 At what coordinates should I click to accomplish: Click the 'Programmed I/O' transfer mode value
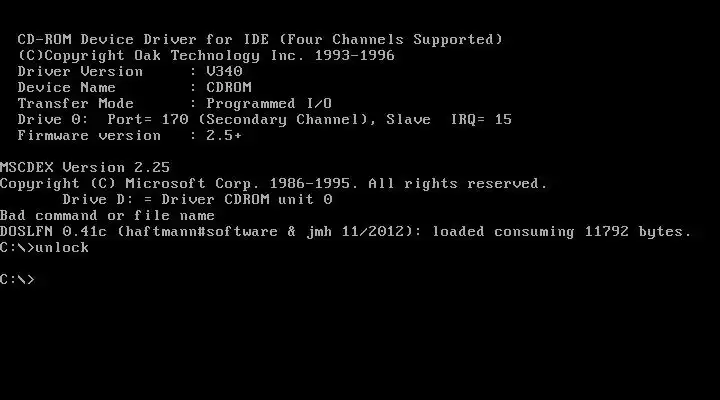click(269, 103)
